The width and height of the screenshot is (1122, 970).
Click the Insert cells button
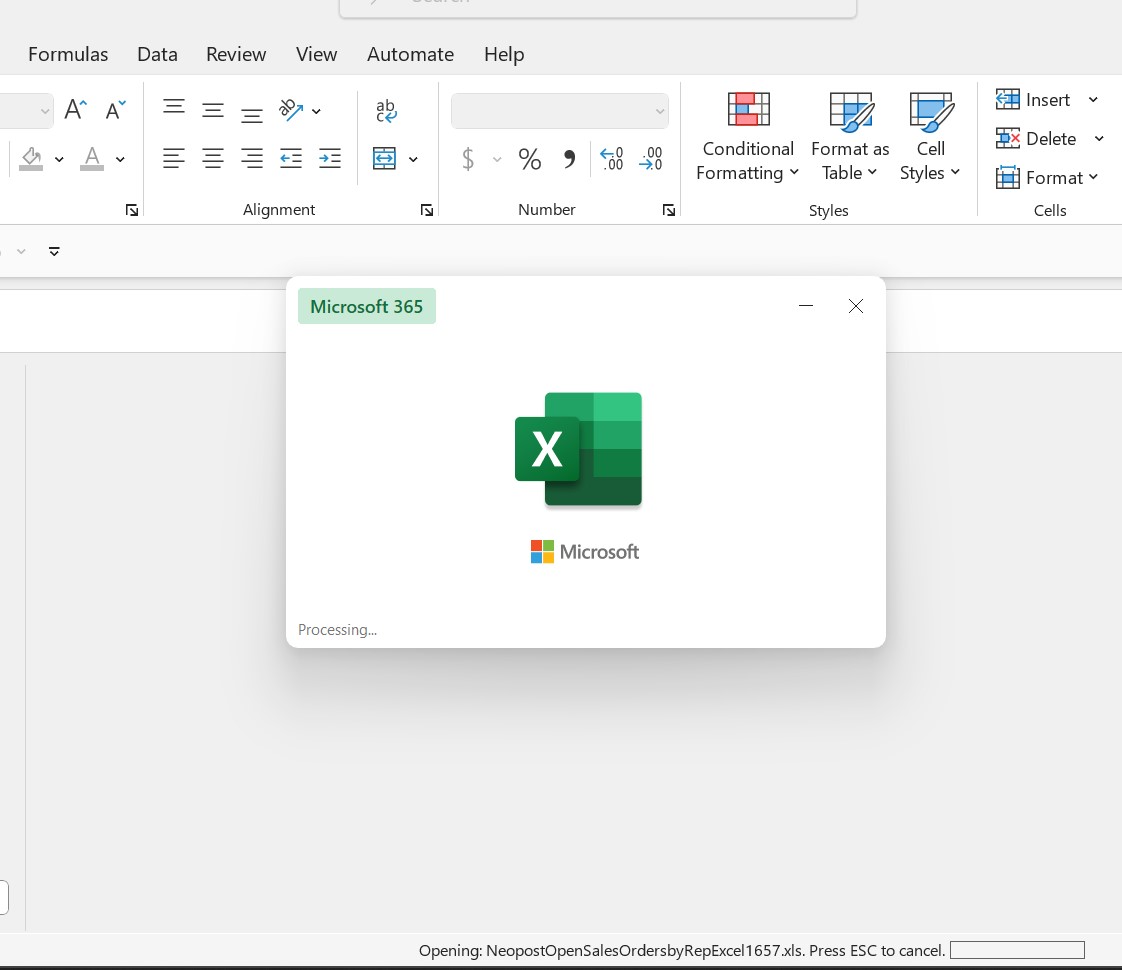(x=1033, y=99)
